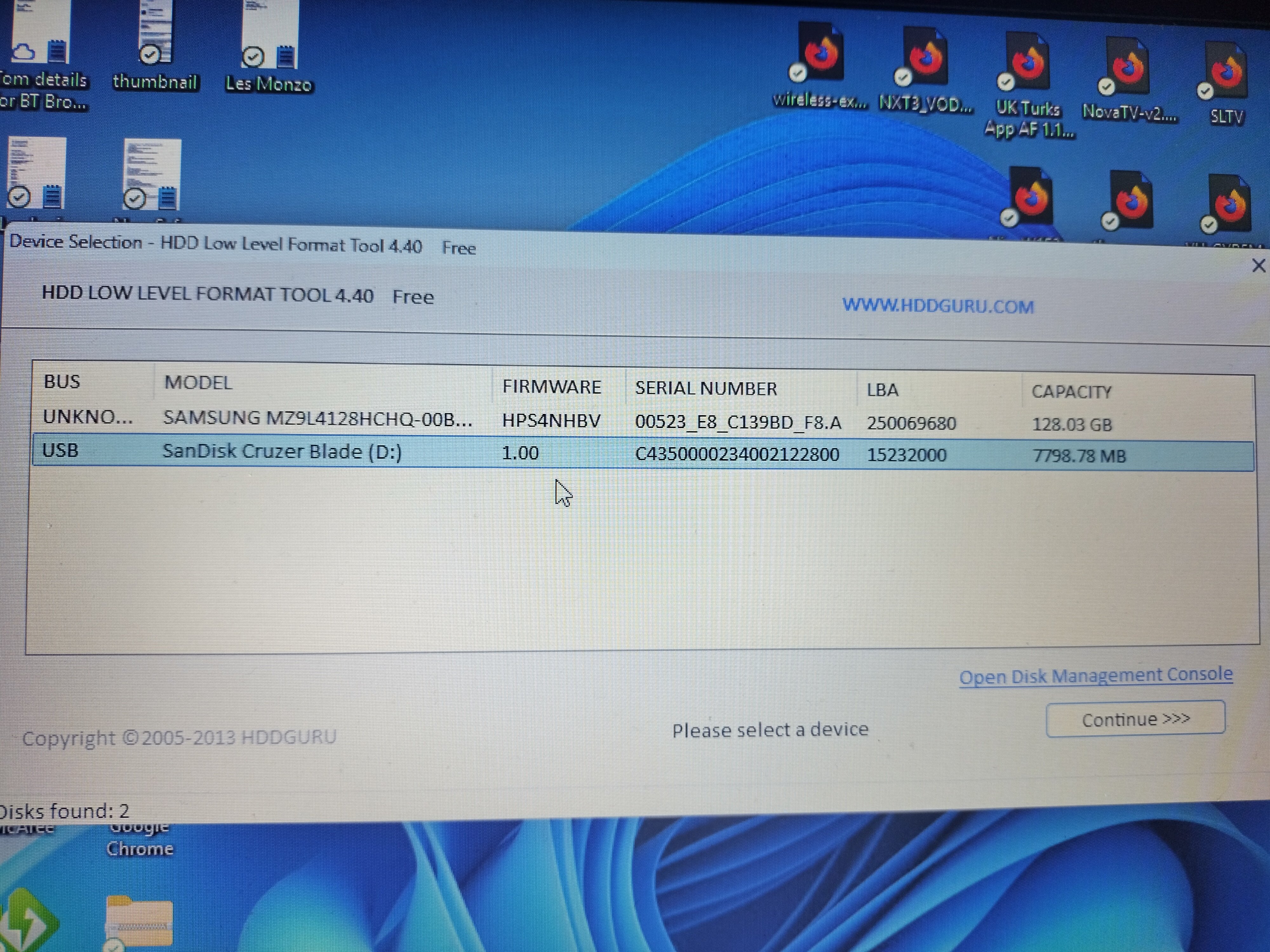Click the 'Please select a device' text

pyautogui.click(x=770, y=729)
